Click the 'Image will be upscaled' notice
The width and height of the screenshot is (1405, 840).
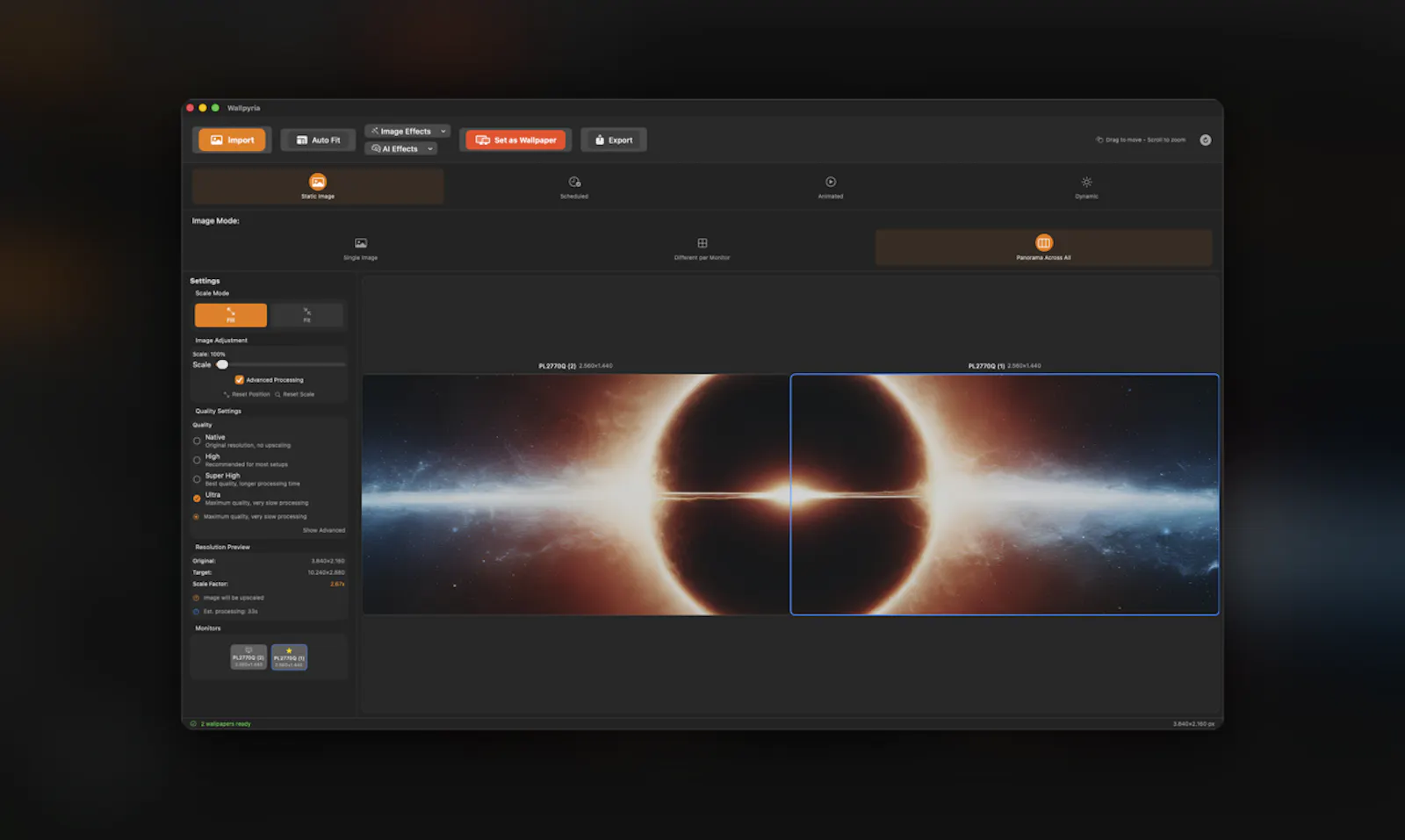point(234,598)
